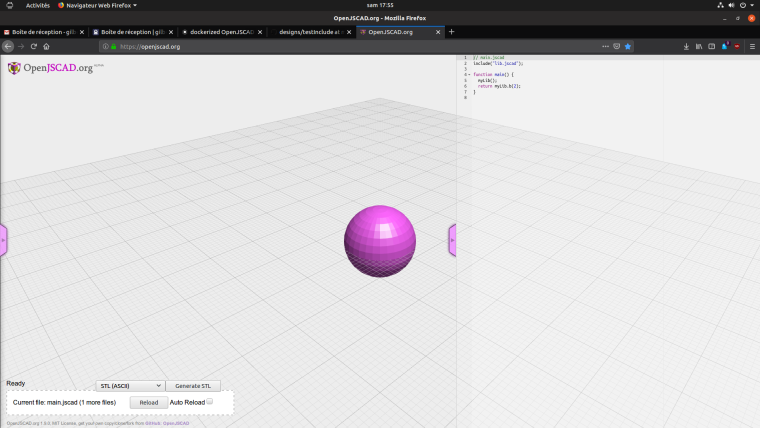Click the blue extension icon with badge

(x=725, y=46)
